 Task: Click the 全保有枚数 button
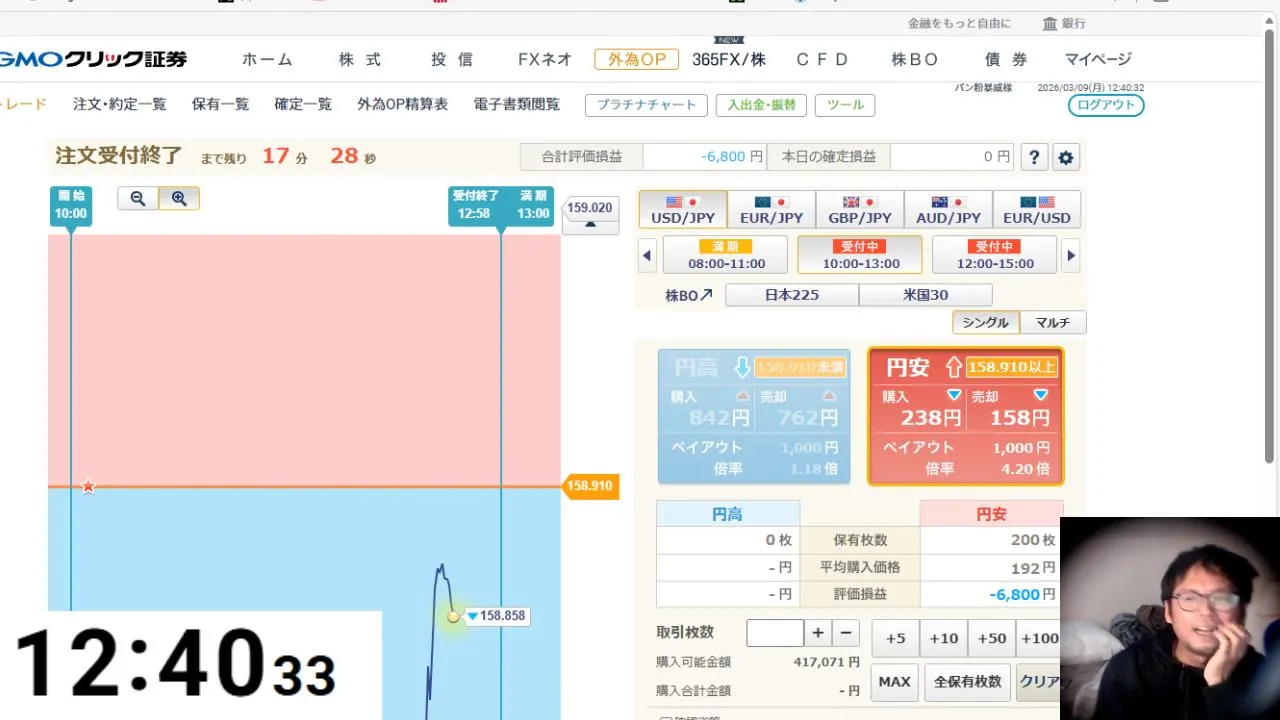967,682
